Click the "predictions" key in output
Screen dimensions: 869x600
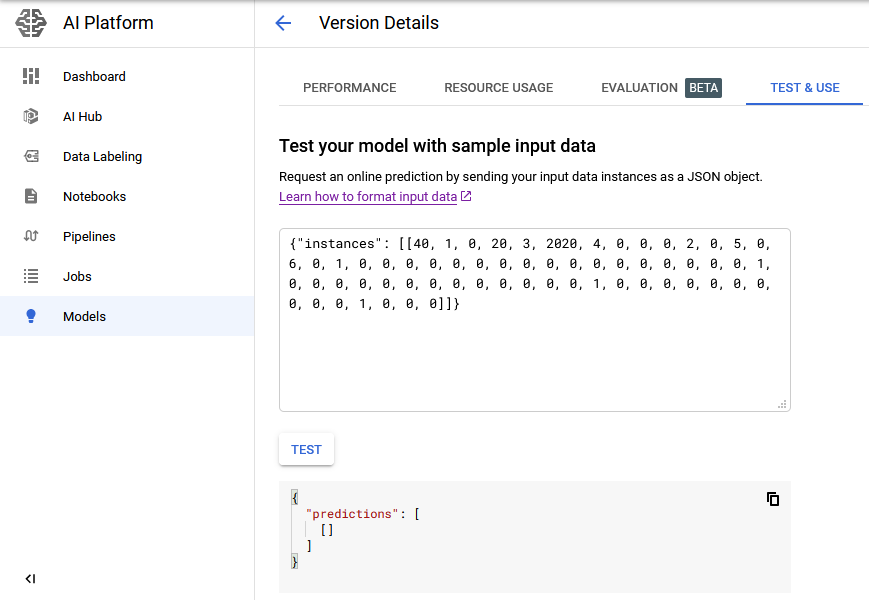tap(352, 514)
